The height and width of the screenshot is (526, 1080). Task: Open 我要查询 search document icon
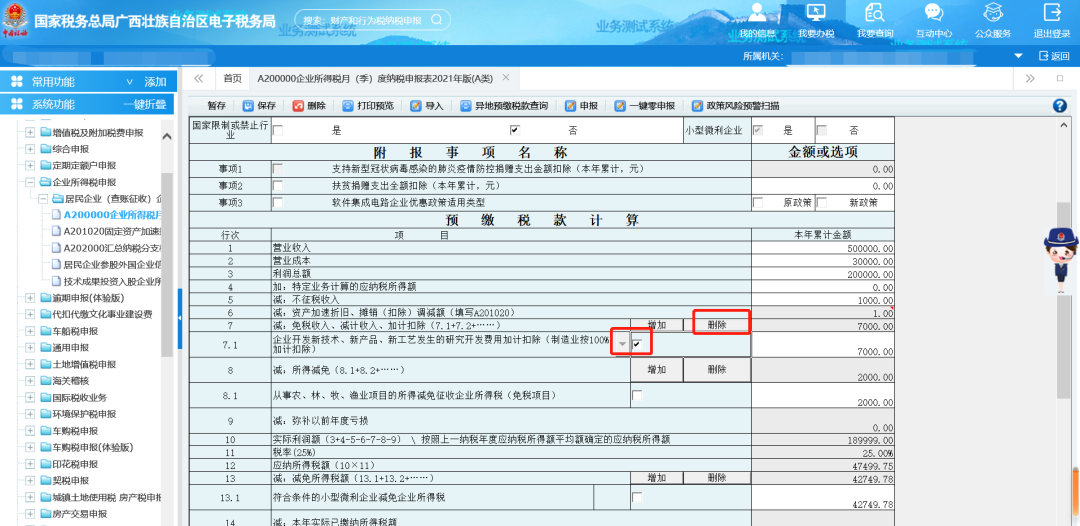click(875, 12)
